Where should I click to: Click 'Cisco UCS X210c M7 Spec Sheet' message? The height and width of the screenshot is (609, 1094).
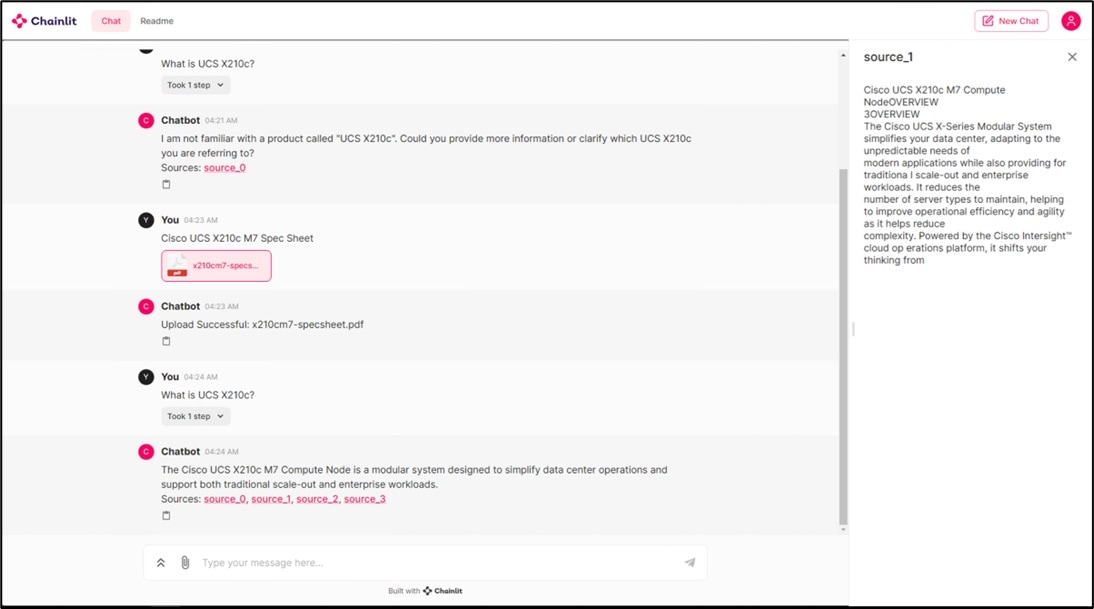[237, 239]
